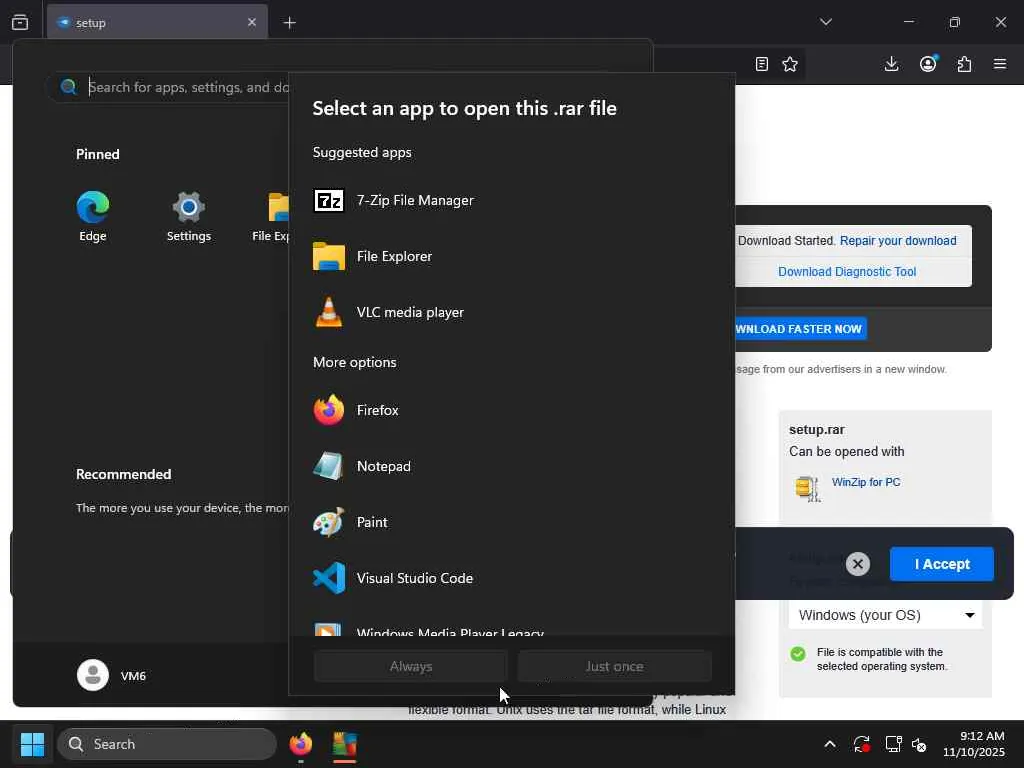
Task: Open the extensions puzzle icon
Action: pyautogui.click(x=965, y=64)
